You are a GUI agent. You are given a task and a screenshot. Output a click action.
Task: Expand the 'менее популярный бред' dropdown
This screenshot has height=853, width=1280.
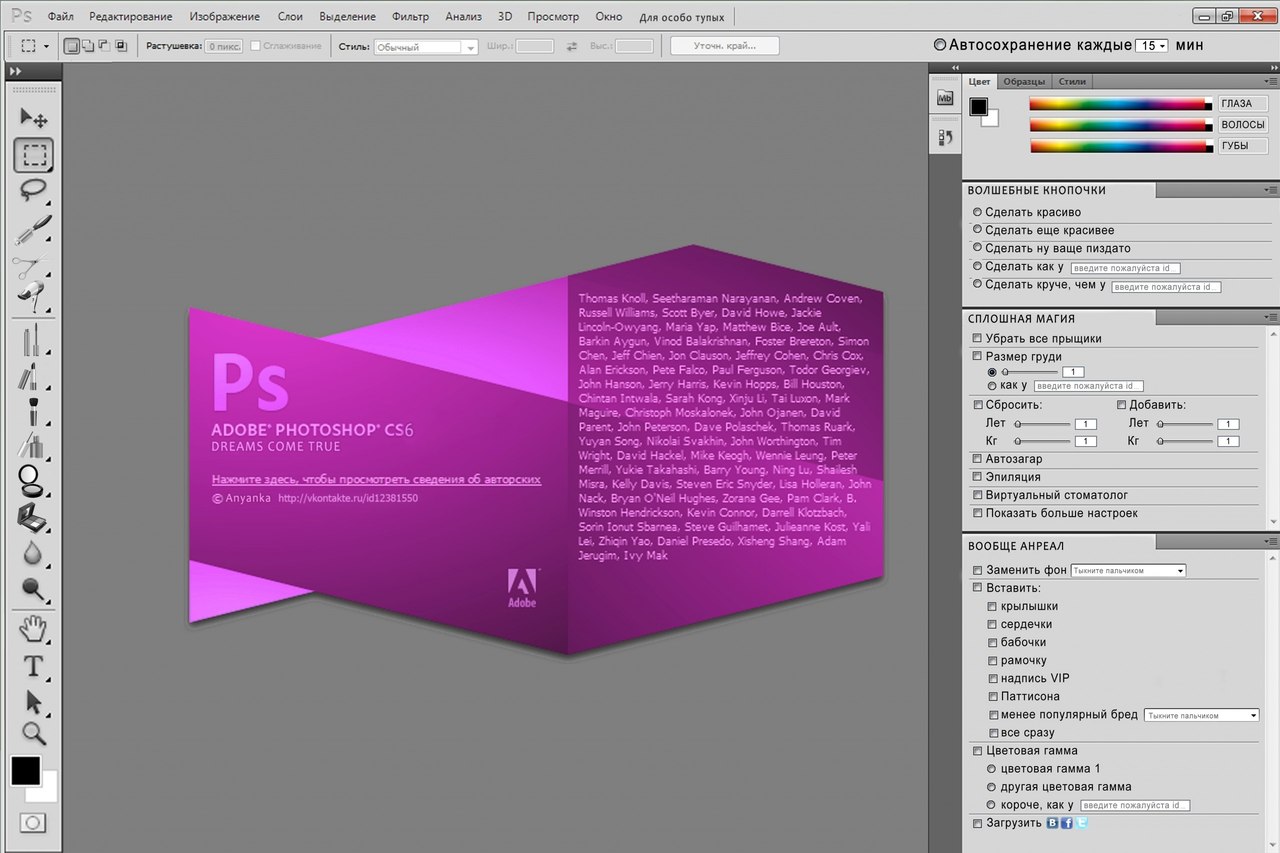point(1201,716)
